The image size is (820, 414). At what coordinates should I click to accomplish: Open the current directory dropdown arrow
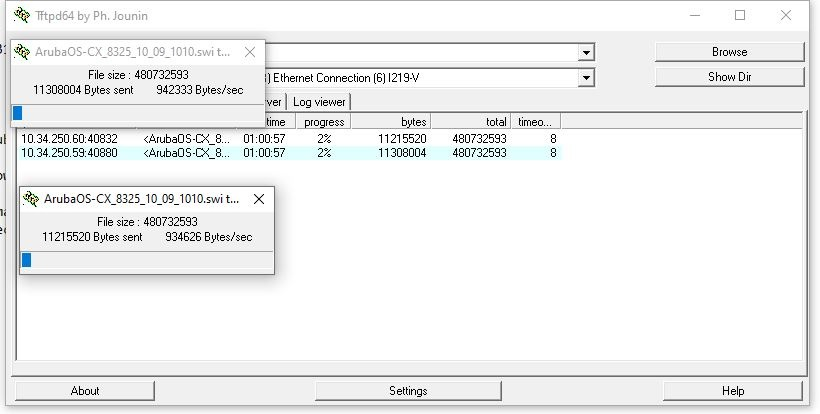586,52
